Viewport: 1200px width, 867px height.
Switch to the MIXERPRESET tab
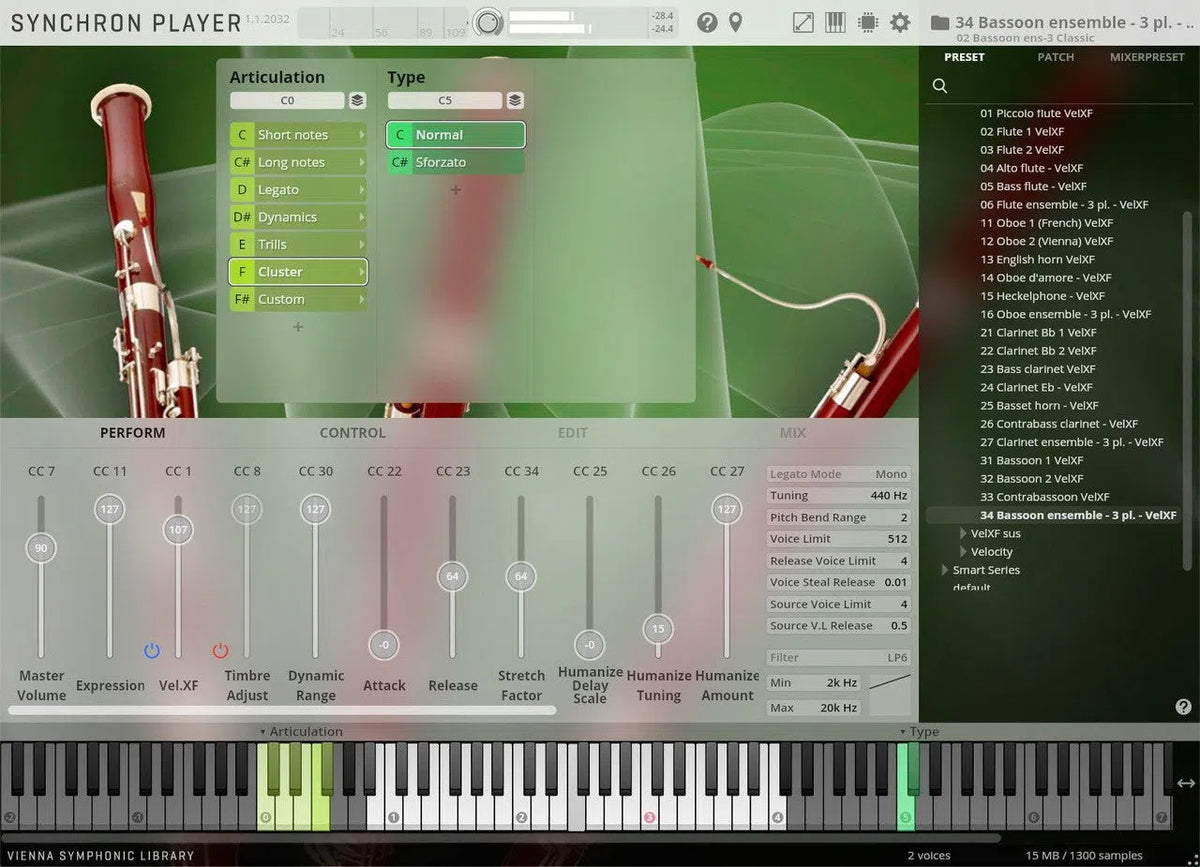pyautogui.click(x=1147, y=57)
